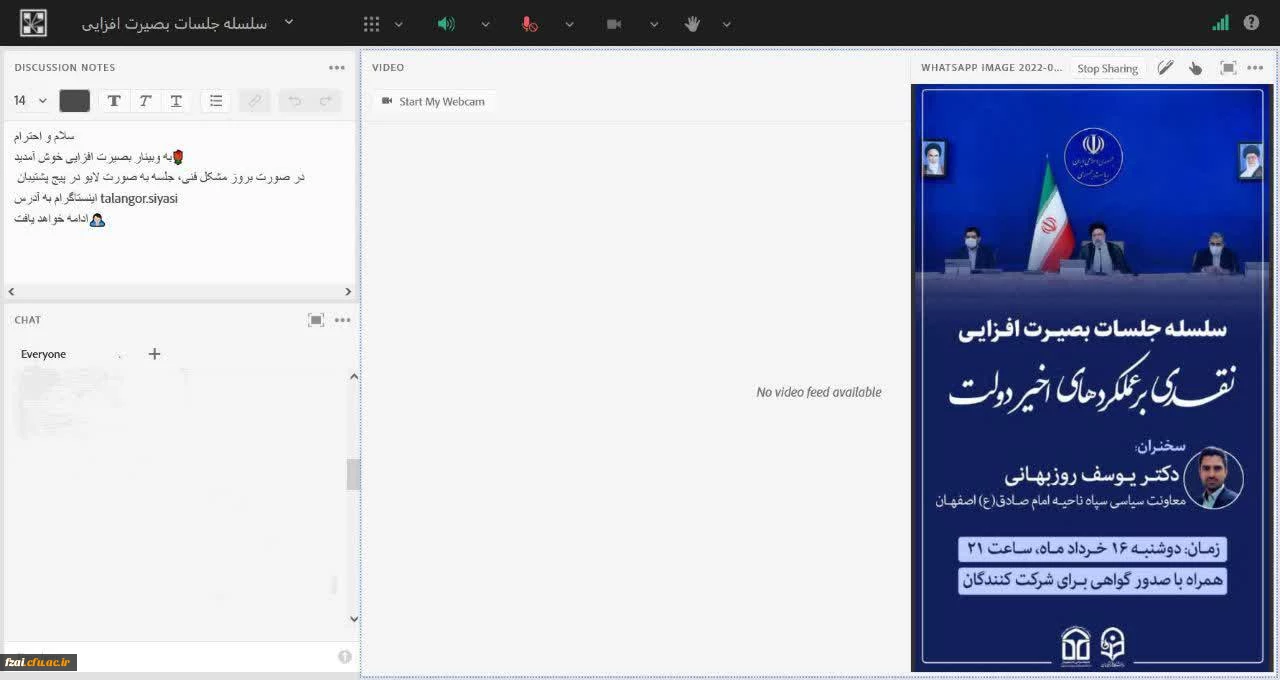This screenshot has width=1280, height=680.
Task: Select the draw pencil tool in share pod
Action: (x=1165, y=68)
